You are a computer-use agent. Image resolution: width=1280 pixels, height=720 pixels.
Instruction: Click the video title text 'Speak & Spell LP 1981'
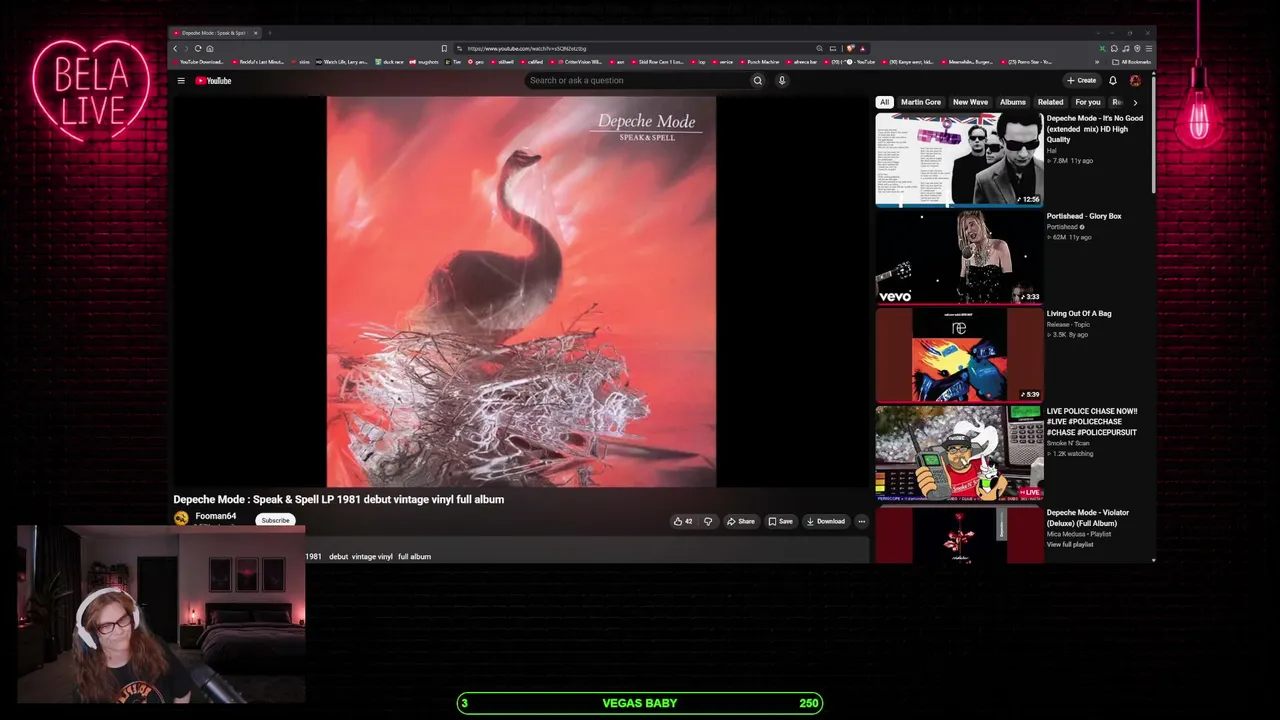[x=308, y=499]
